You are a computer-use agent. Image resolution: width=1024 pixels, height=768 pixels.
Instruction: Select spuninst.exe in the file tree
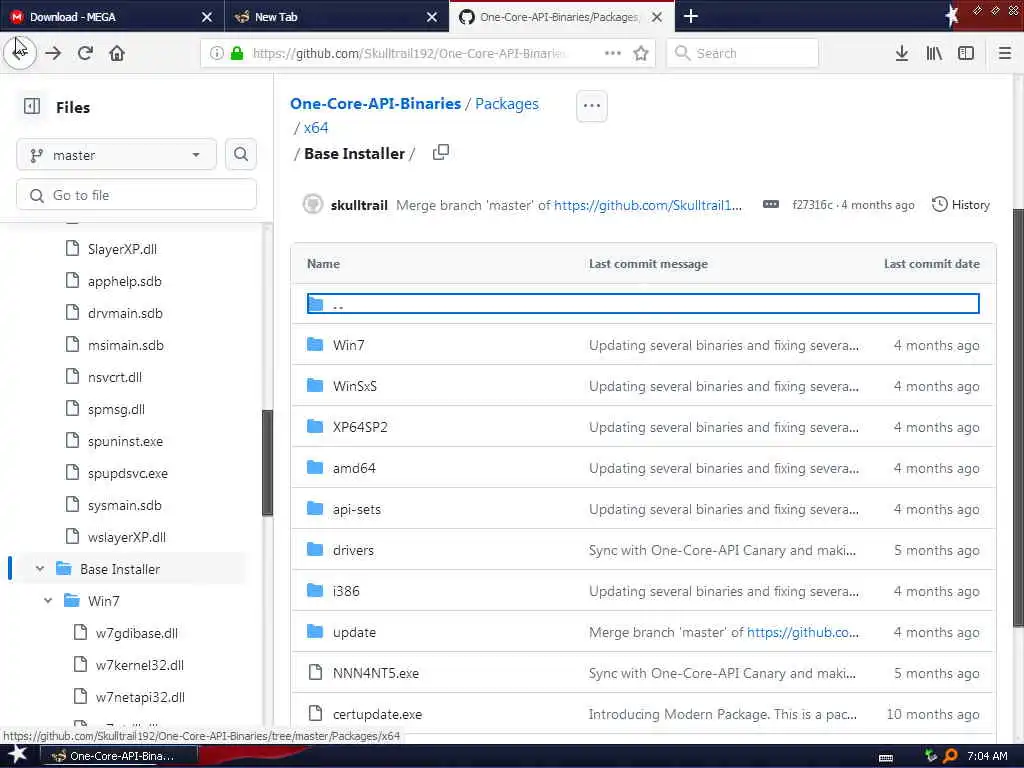[x=125, y=441]
